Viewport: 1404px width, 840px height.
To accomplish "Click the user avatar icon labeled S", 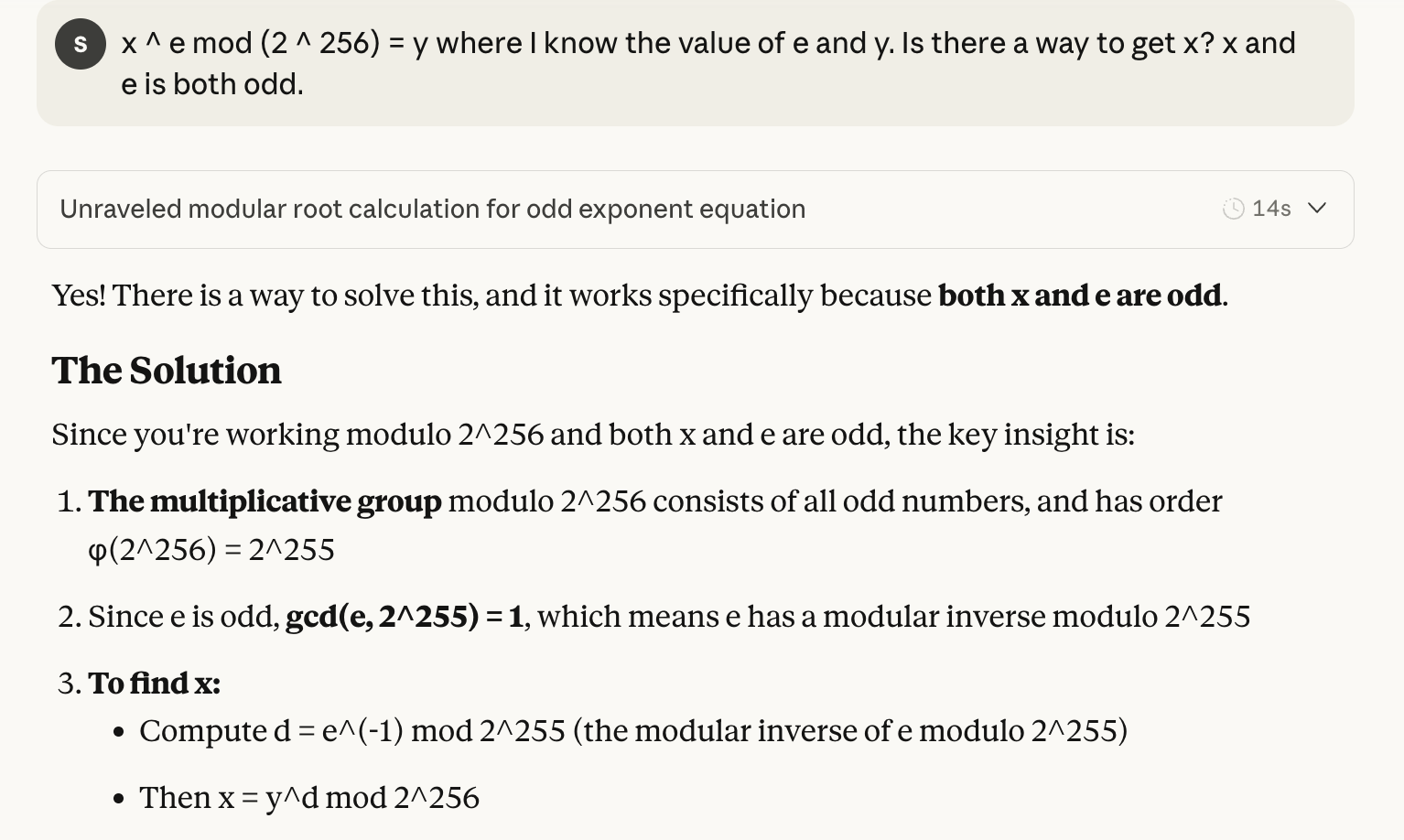I will (81, 44).
